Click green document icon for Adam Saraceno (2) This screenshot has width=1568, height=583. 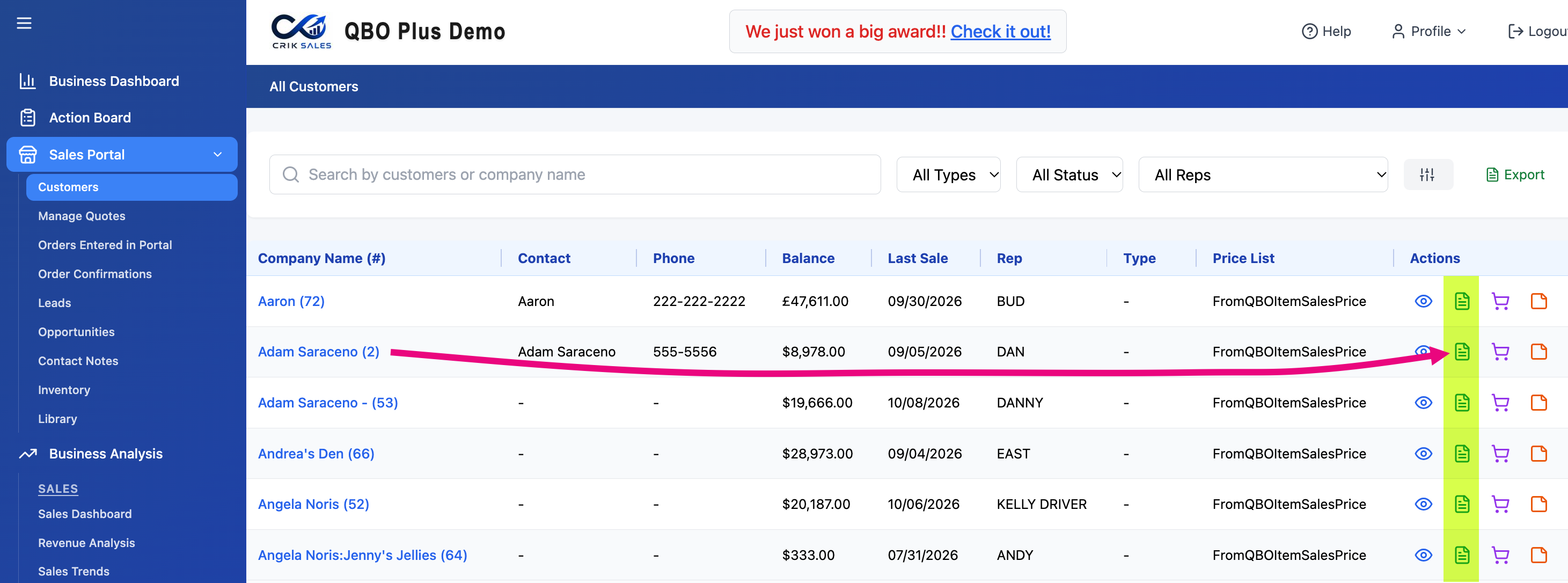pyautogui.click(x=1461, y=352)
